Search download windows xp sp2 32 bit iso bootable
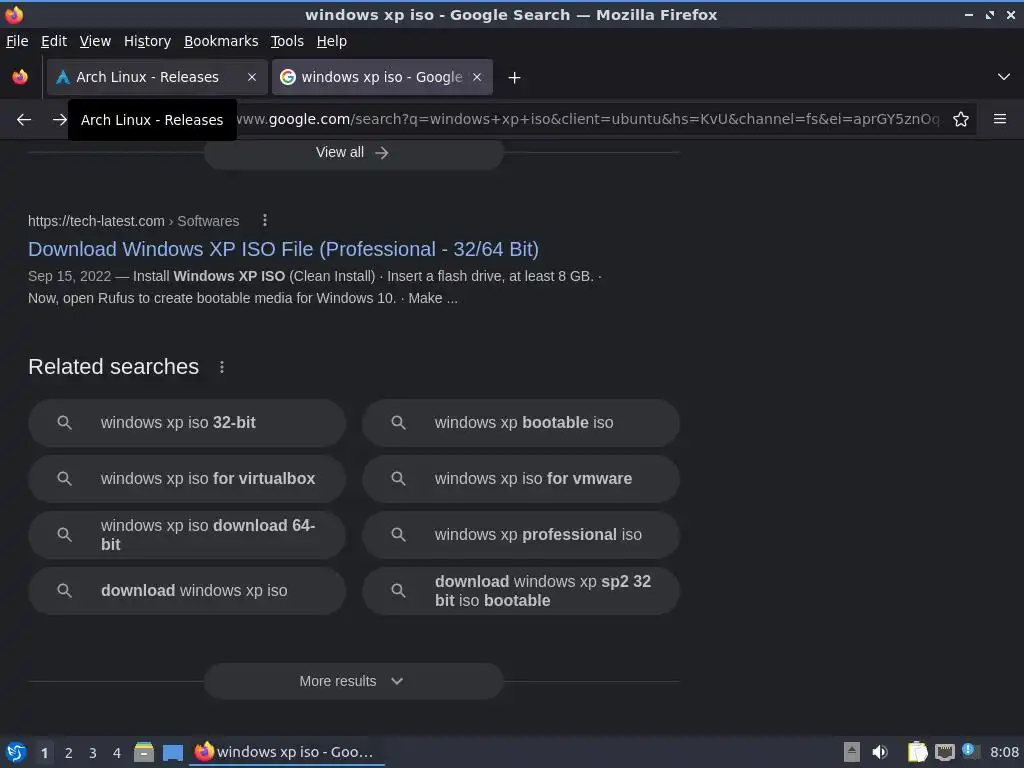Screen dimensions: 1024x768 click(x=521, y=590)
